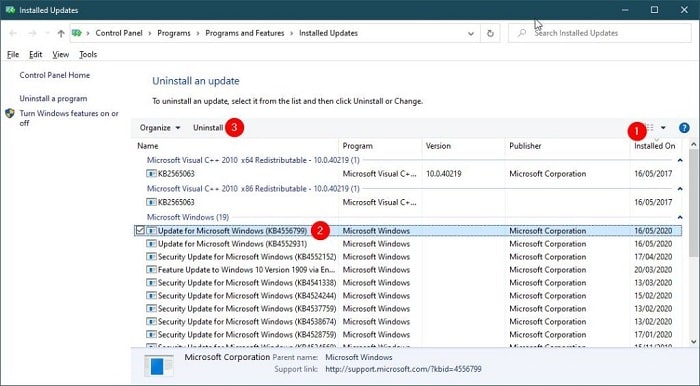Click the Search Installed Updates field
The image size is (700, 386).
point(600,33)
